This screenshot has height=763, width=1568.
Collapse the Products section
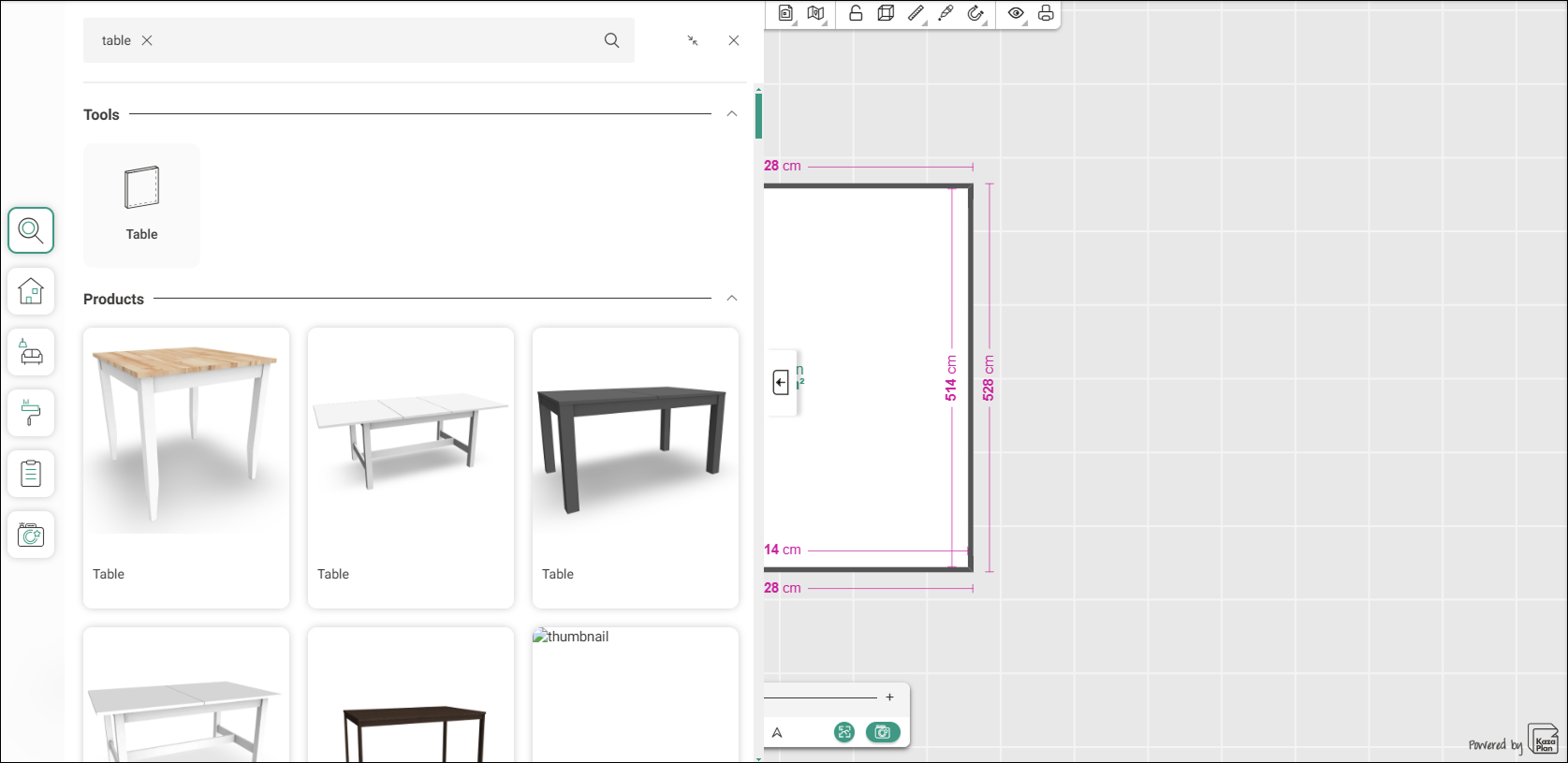(x=732, y=299)
